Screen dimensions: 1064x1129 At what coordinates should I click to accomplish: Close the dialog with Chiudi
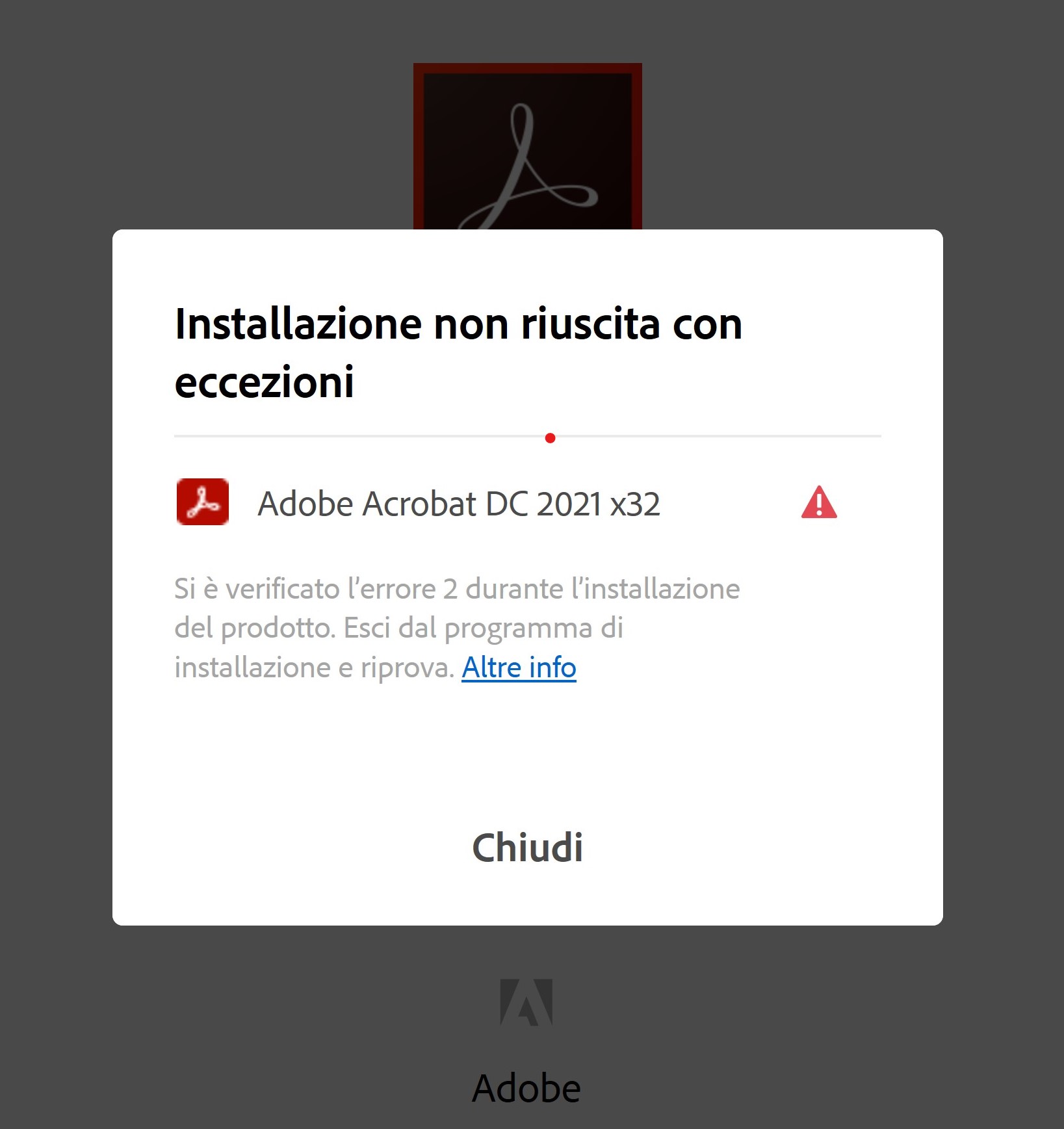pyautogui.click(x=527, y=848)
